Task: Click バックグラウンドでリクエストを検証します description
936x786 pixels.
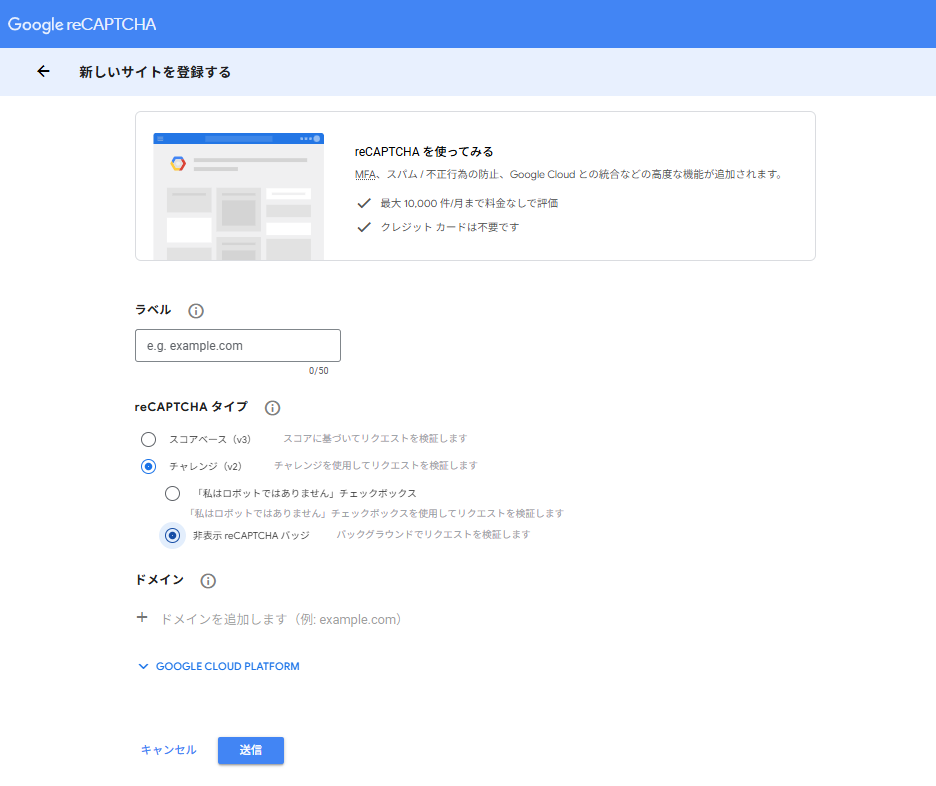Action: pos(433,534)
